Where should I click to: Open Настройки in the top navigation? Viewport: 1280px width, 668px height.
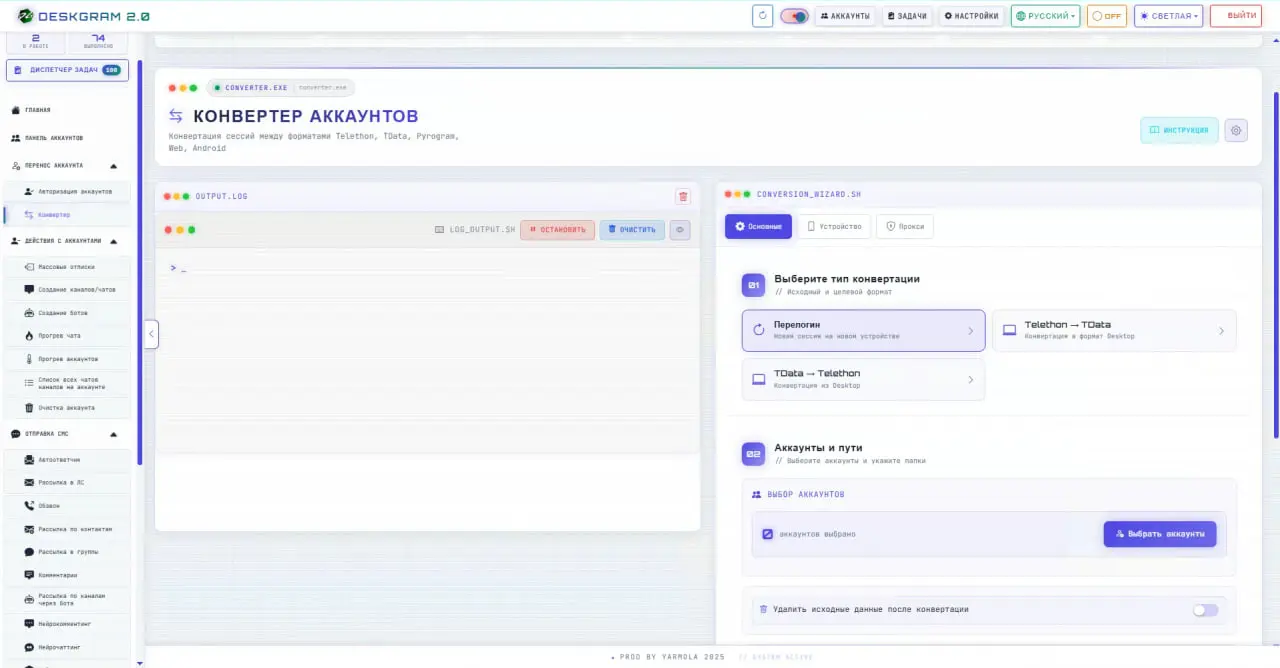pos(971,16)
